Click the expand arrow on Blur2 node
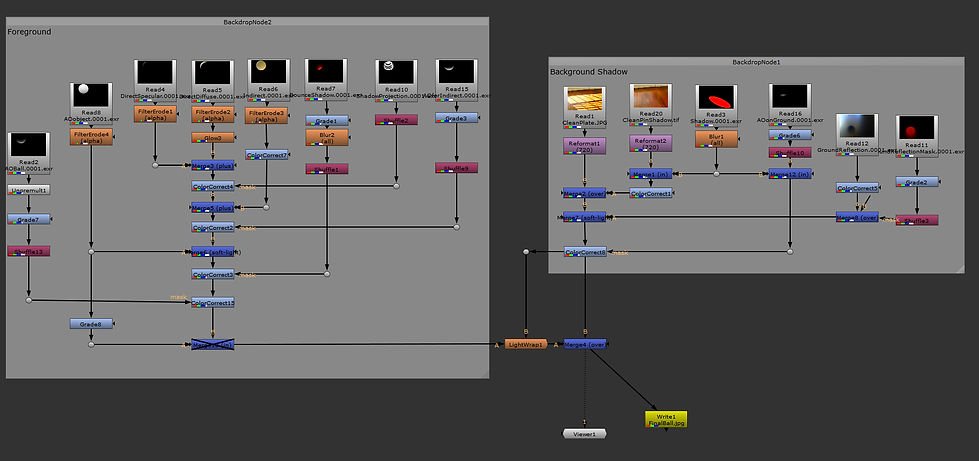 coord(351,138)
